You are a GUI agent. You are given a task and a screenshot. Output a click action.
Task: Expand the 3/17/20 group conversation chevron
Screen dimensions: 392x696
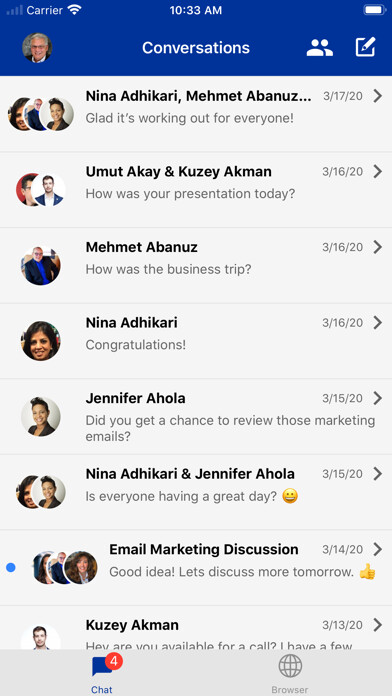(x=377, y=96)
